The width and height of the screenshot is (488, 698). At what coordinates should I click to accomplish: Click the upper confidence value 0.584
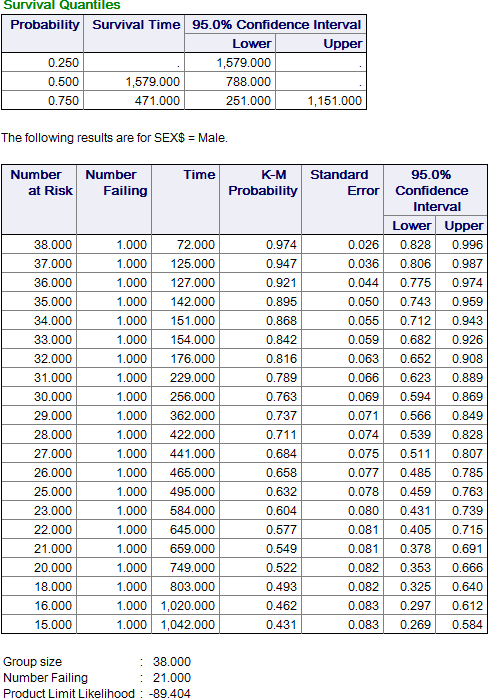click(467, 625)
